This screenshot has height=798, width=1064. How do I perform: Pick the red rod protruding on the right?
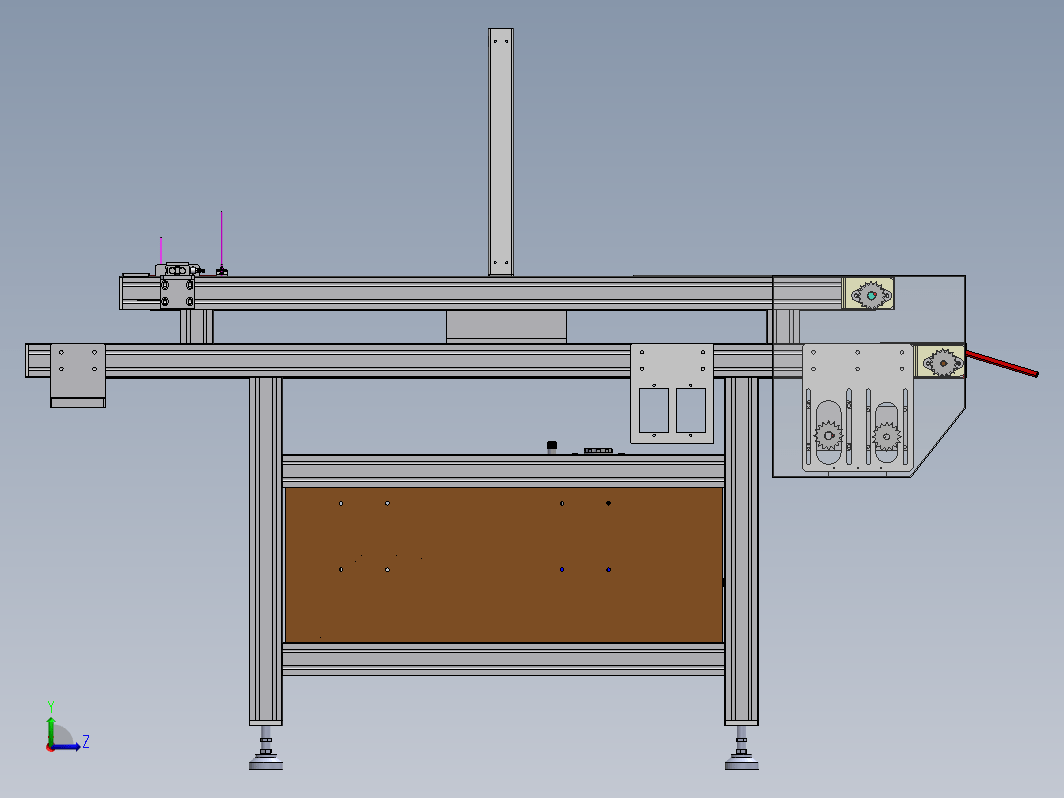click(1002, 363)
